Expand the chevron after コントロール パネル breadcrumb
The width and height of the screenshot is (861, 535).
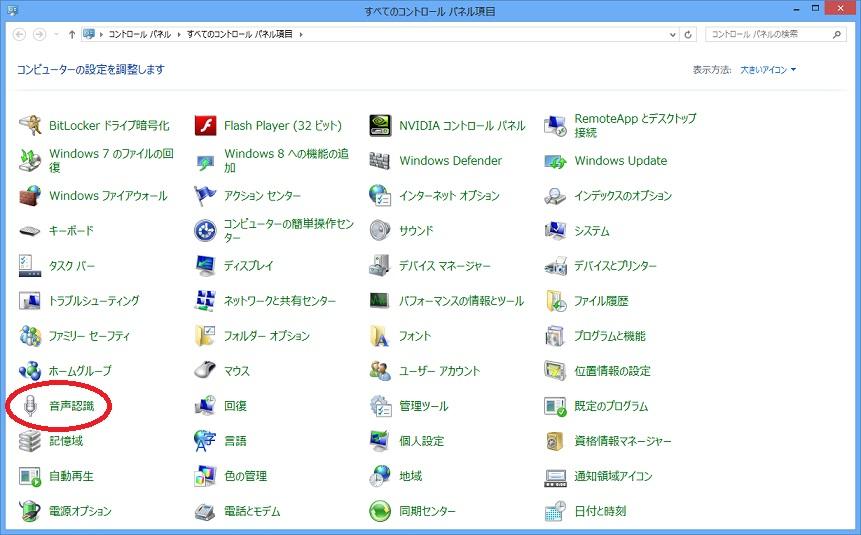(178, 34)
